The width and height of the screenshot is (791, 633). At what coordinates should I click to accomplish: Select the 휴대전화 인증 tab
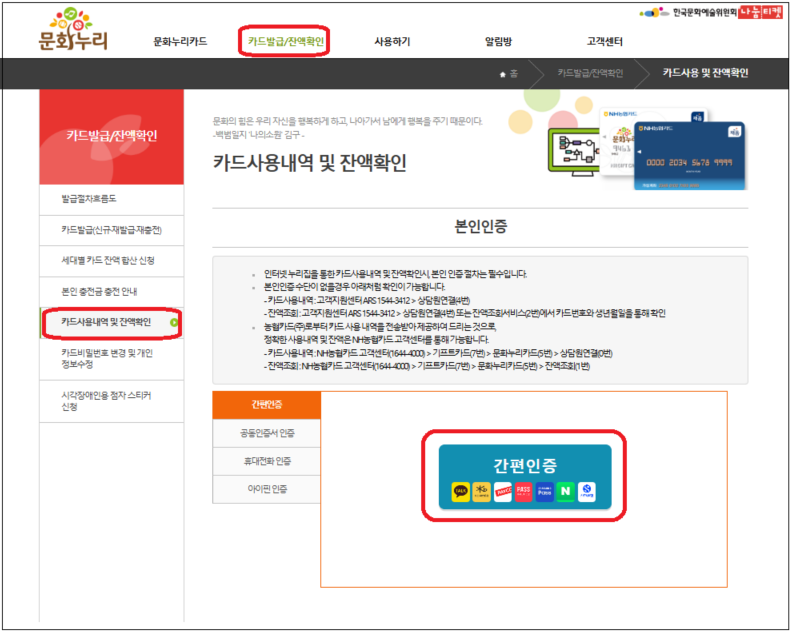pos(266,461)
